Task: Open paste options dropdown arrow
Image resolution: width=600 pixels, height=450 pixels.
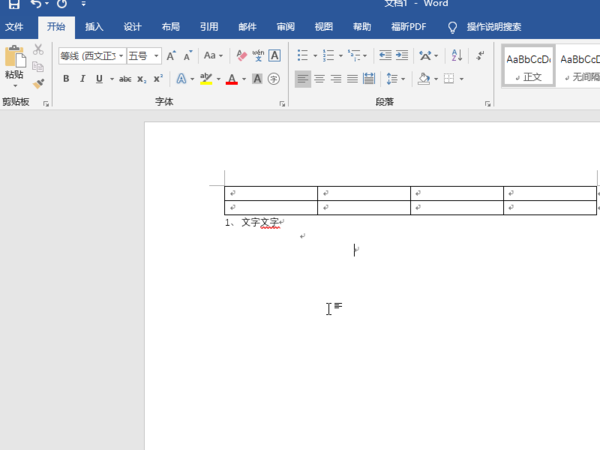Action: pyautogui.click(x=15, y=86)
